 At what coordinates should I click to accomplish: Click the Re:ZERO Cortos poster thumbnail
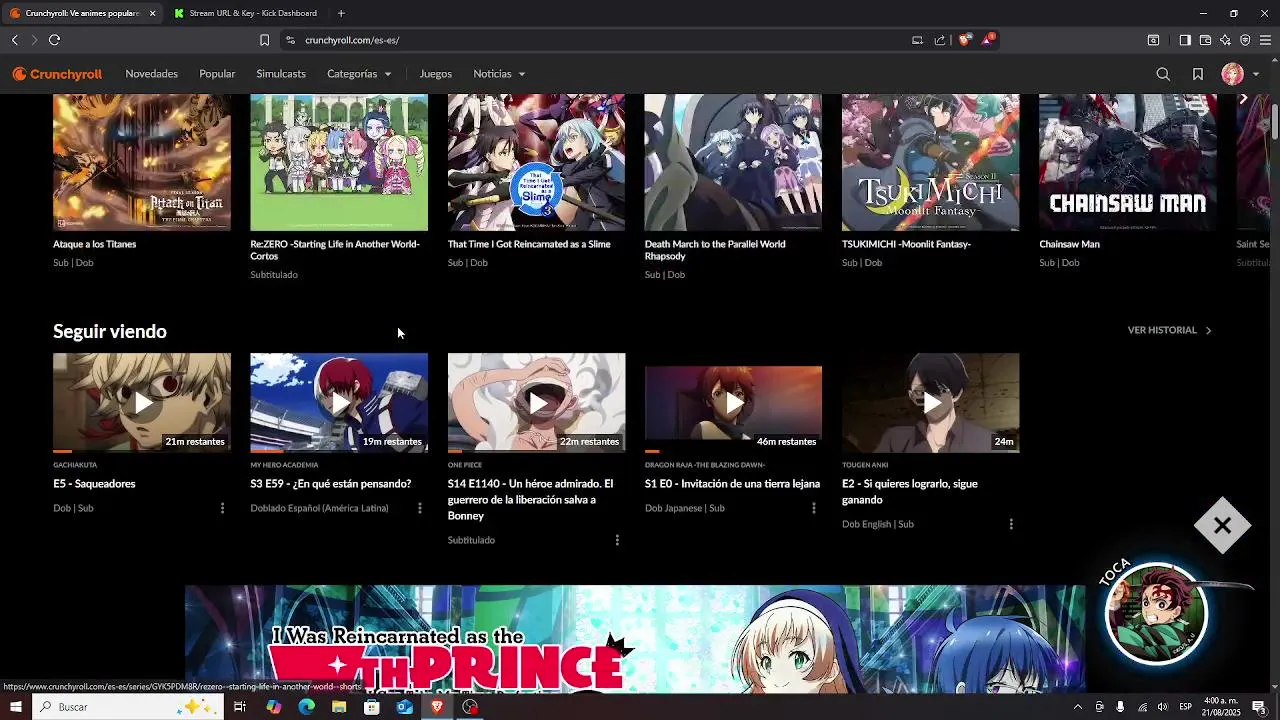click(339, 162)
